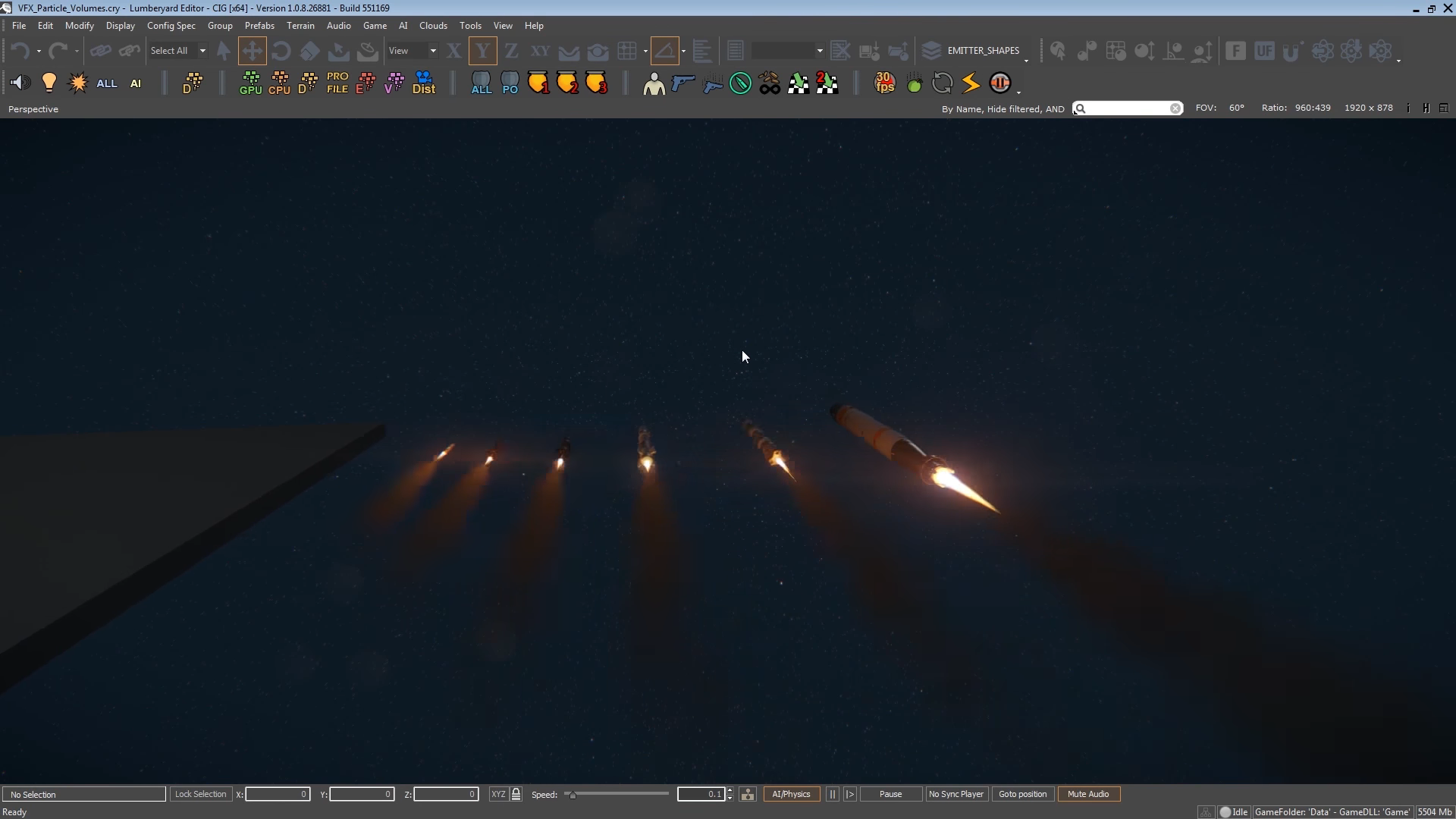1456x819 pixels.
Task: Expand the EMITTER_SHAPES layer dropdown
Action: (x=1026, y=59)
